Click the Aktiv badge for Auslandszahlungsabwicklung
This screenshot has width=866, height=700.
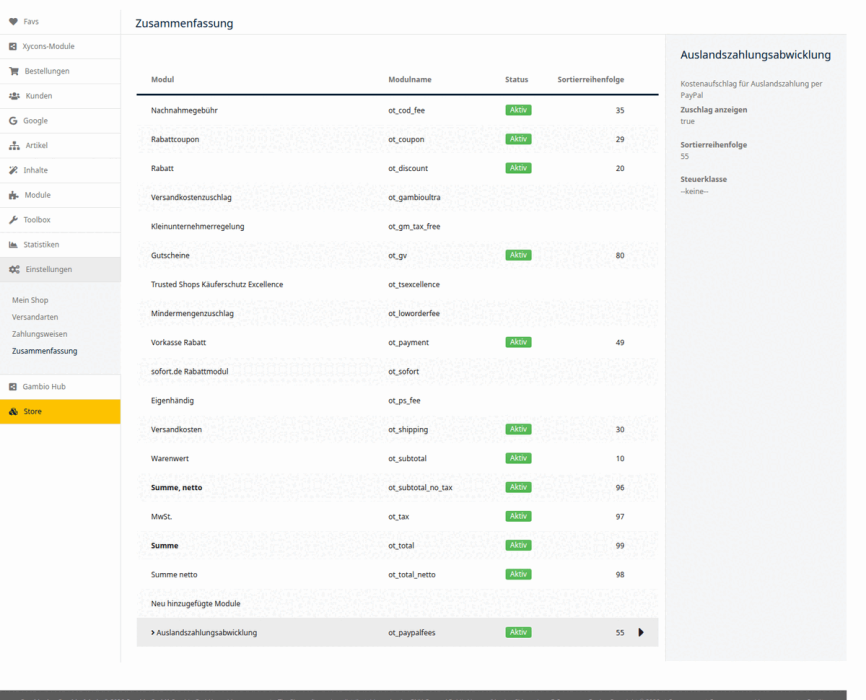point(518,632)
